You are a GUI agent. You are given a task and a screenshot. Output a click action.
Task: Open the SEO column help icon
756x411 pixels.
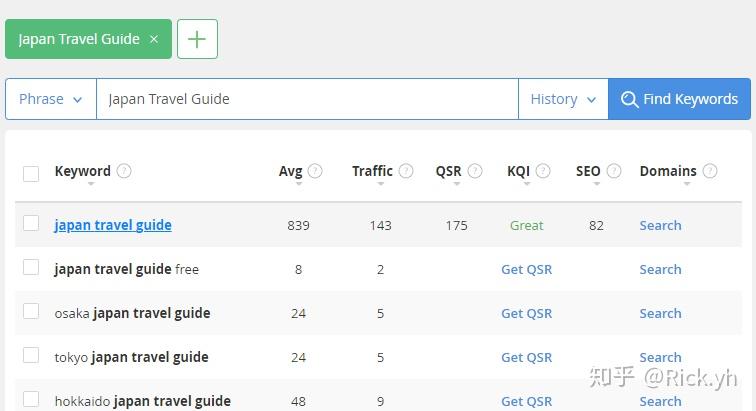coord(614,171)
